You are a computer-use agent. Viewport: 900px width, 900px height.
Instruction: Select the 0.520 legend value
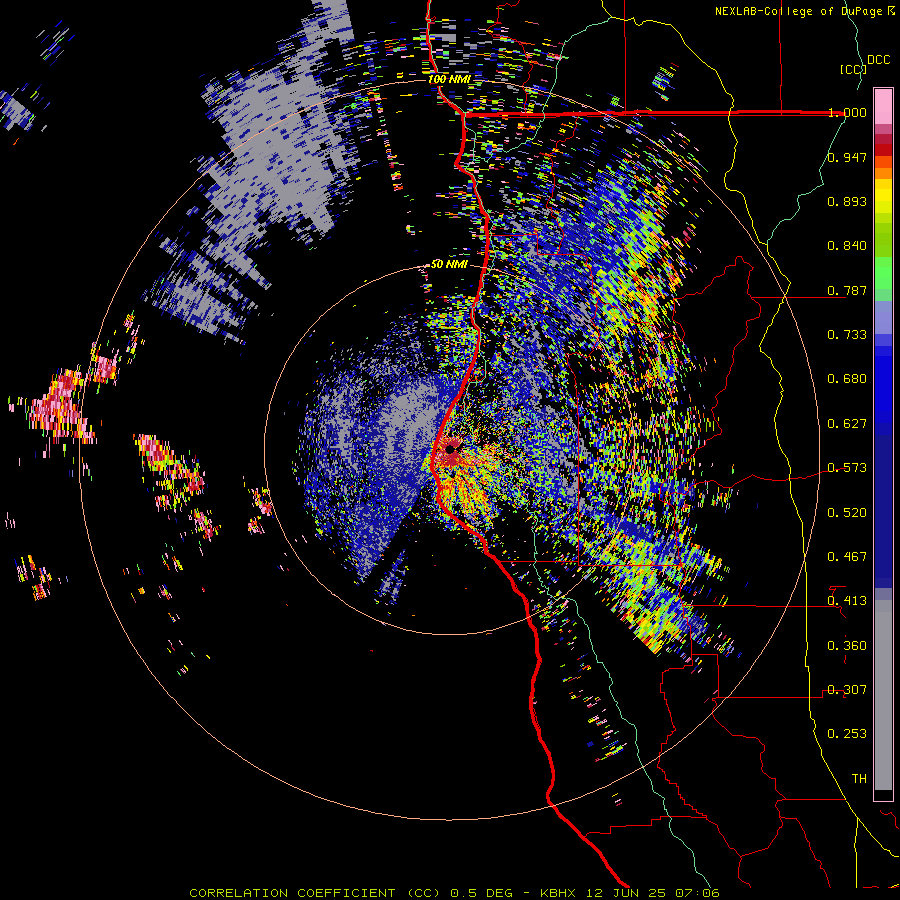(847, 513)
